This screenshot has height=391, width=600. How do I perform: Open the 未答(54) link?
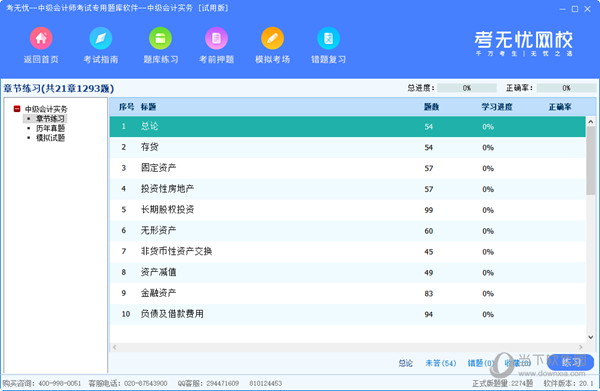coord(441,363)
